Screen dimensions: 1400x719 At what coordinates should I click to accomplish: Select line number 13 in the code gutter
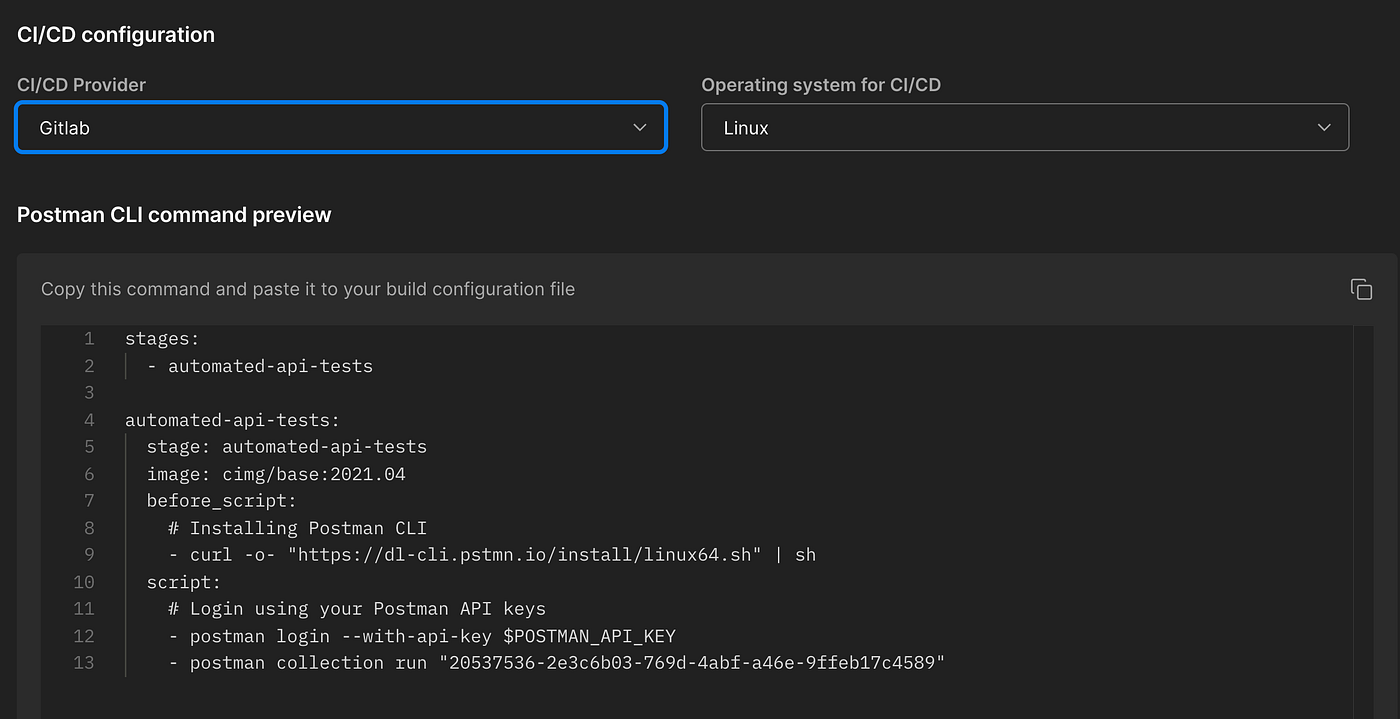(84, 662)
